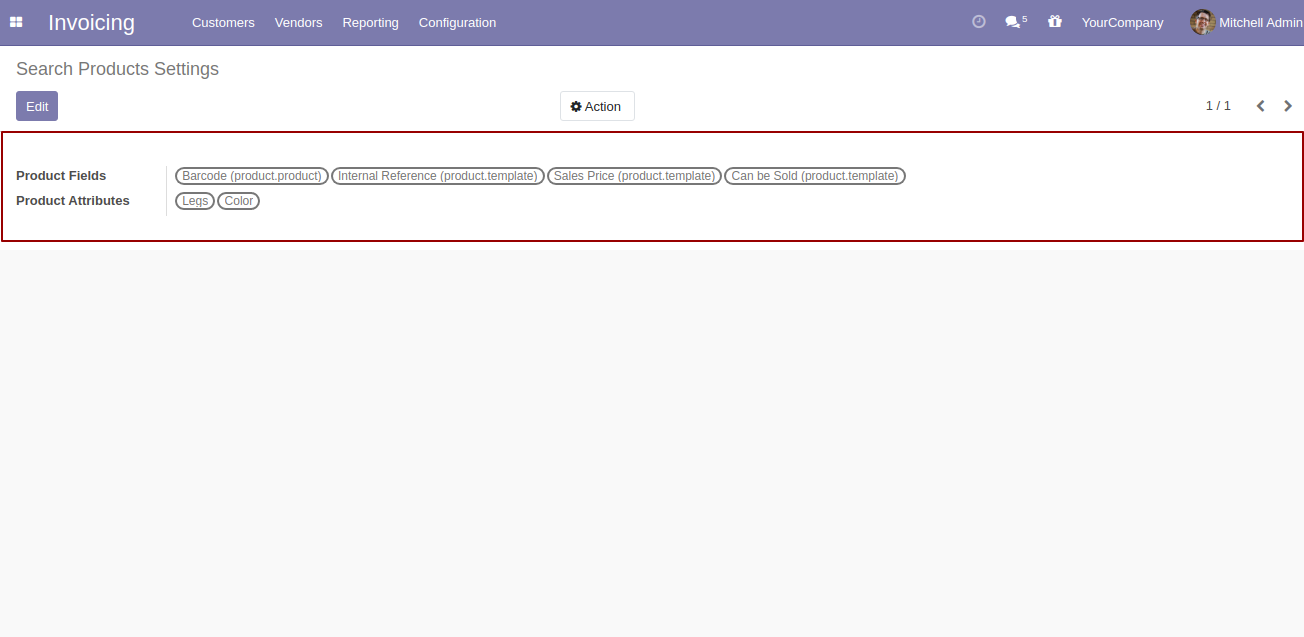Click the Product Fields label

[61, 176]
